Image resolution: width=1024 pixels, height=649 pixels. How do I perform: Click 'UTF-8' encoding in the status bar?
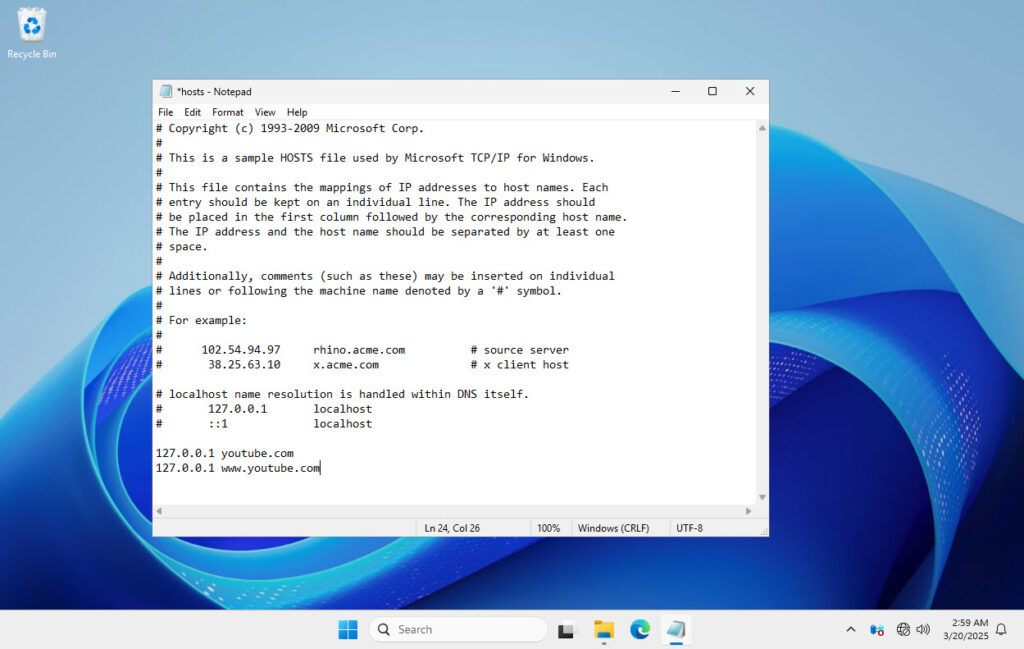690,528
